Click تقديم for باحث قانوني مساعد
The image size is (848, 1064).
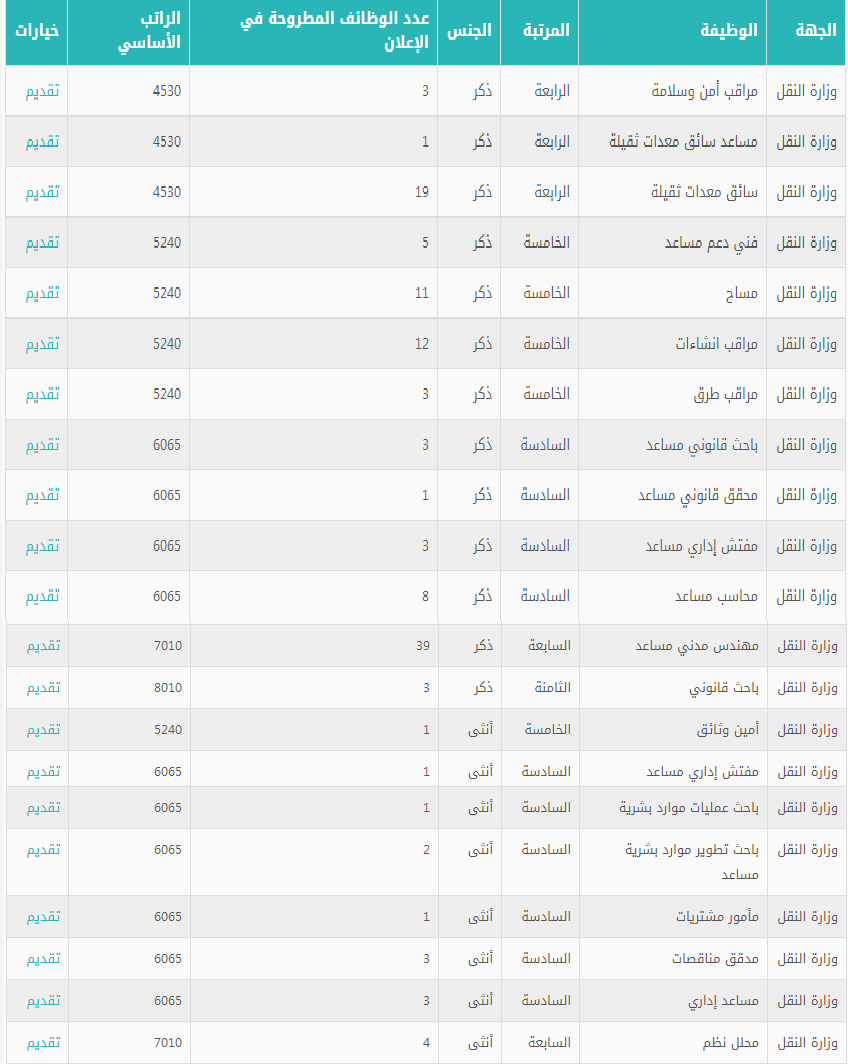coord(43,445)
